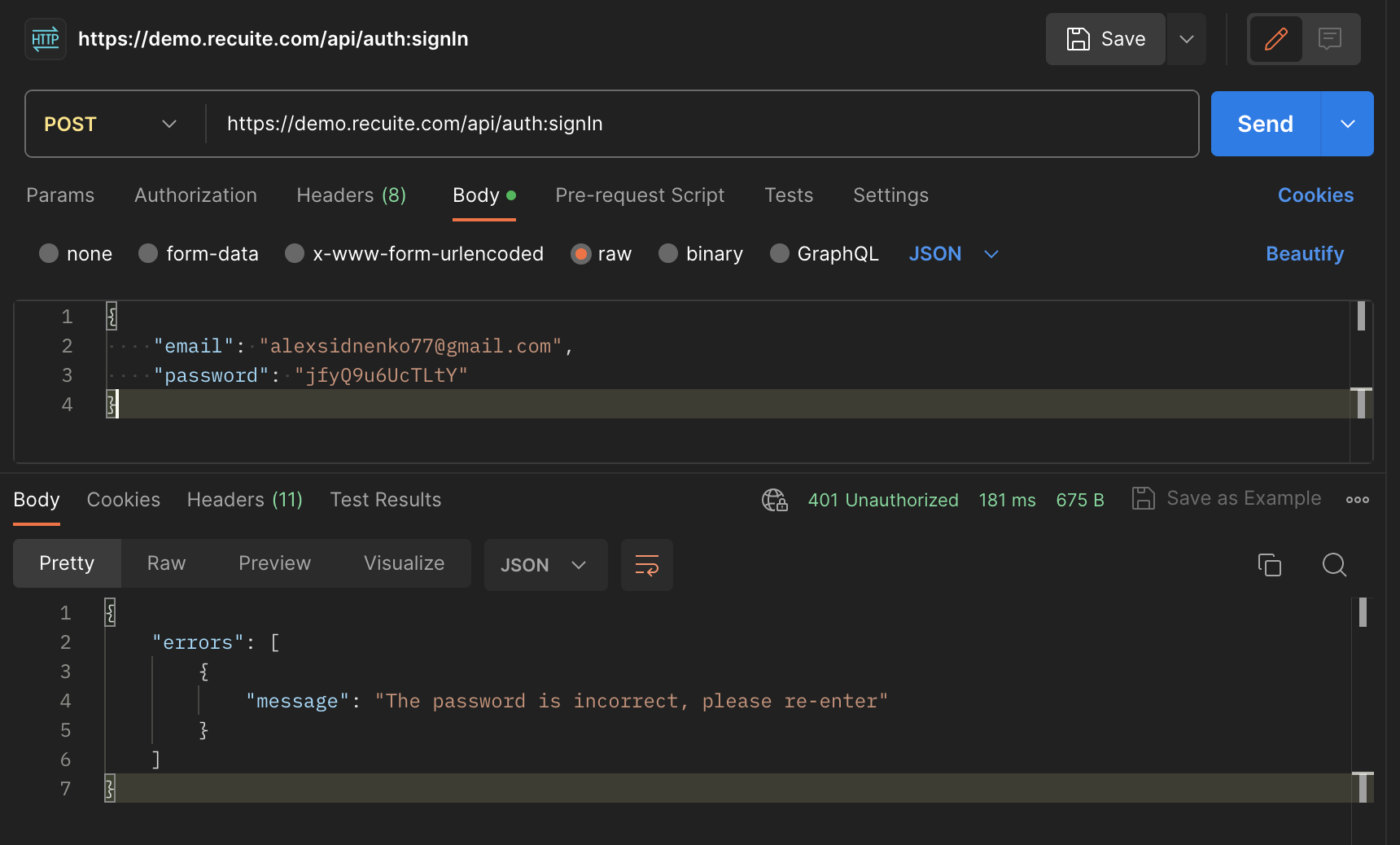1400x845 pixels.
Task: Open more response options via ellipsis icon
Action: point(1357,500)
